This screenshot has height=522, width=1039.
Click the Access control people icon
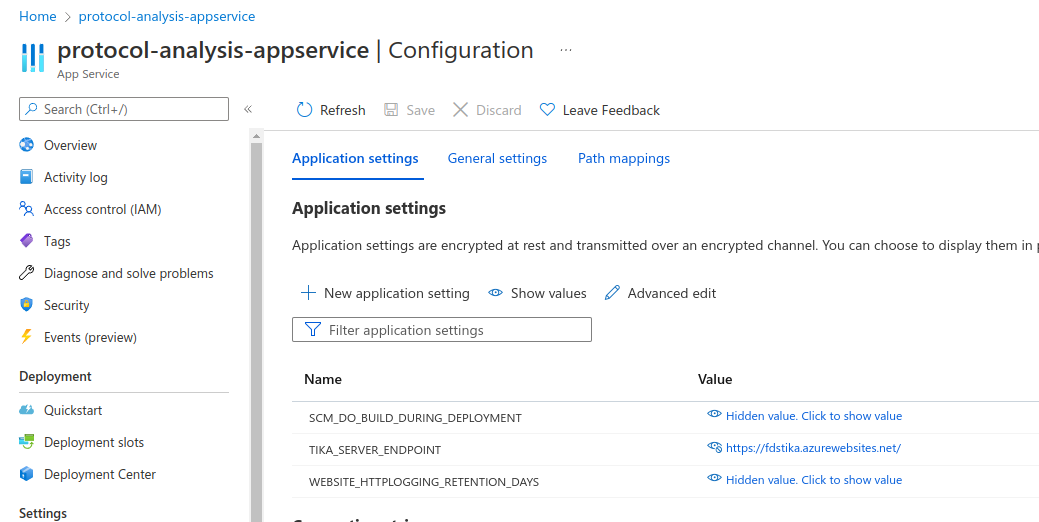click(x=27, y=209)
